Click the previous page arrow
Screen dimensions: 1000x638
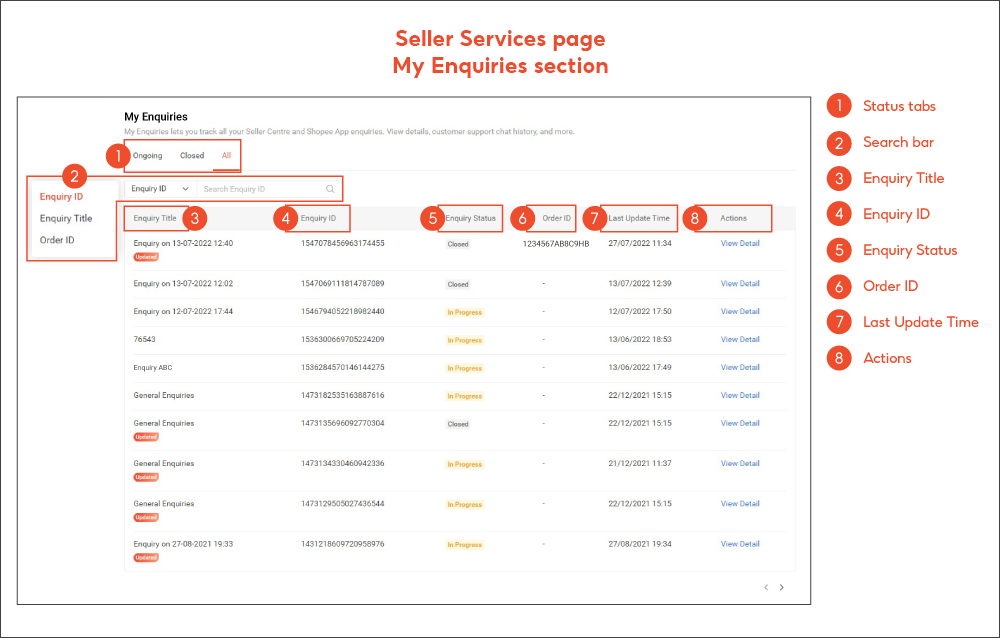(x=766, y=589)
